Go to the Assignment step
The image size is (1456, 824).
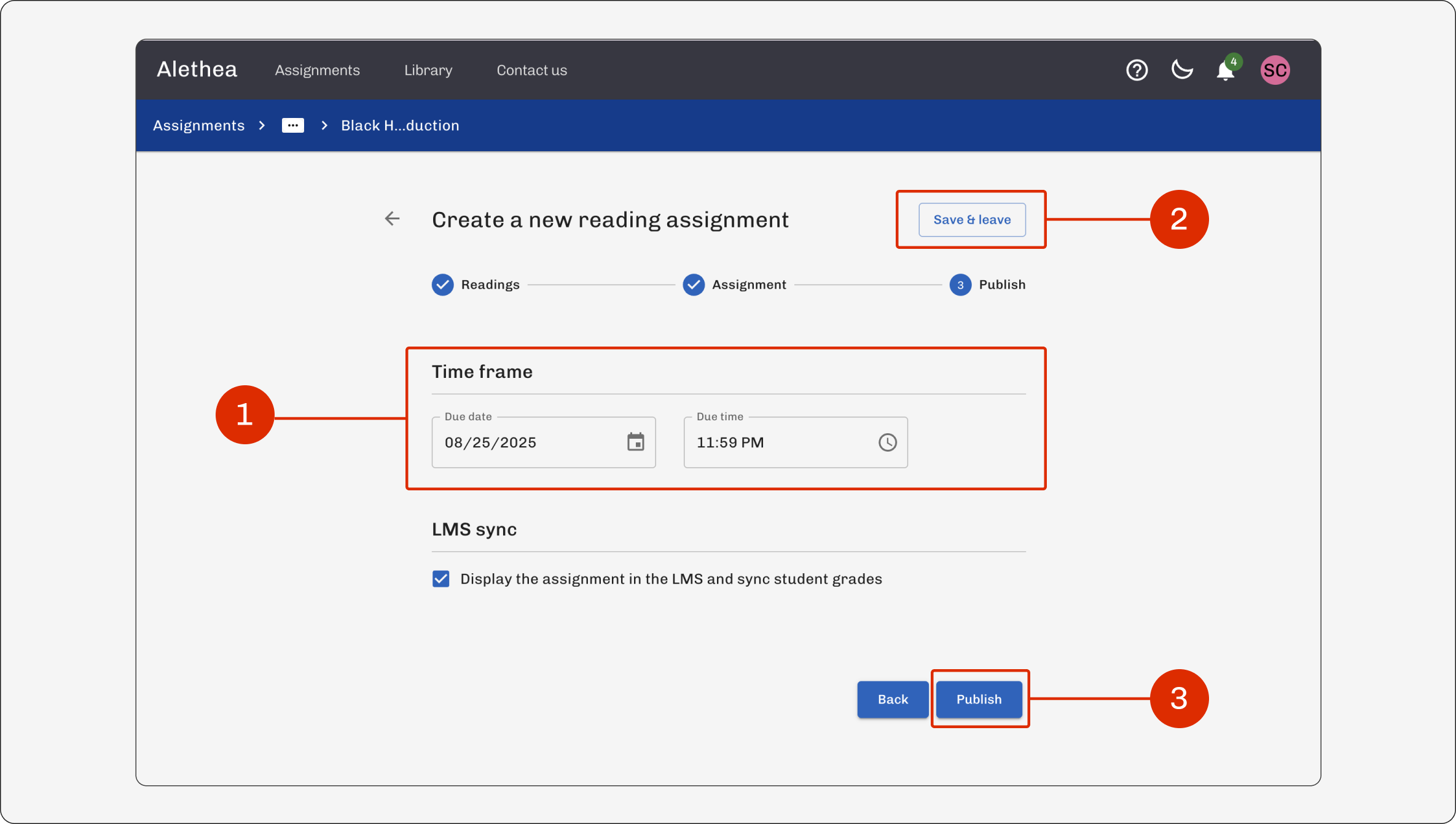tap(734, 284)
